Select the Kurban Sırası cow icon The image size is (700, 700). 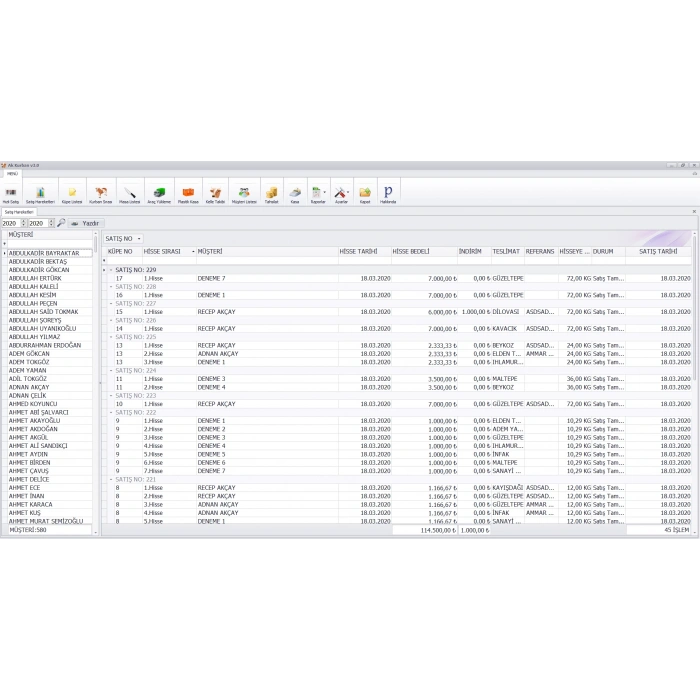tap(101, 192)
